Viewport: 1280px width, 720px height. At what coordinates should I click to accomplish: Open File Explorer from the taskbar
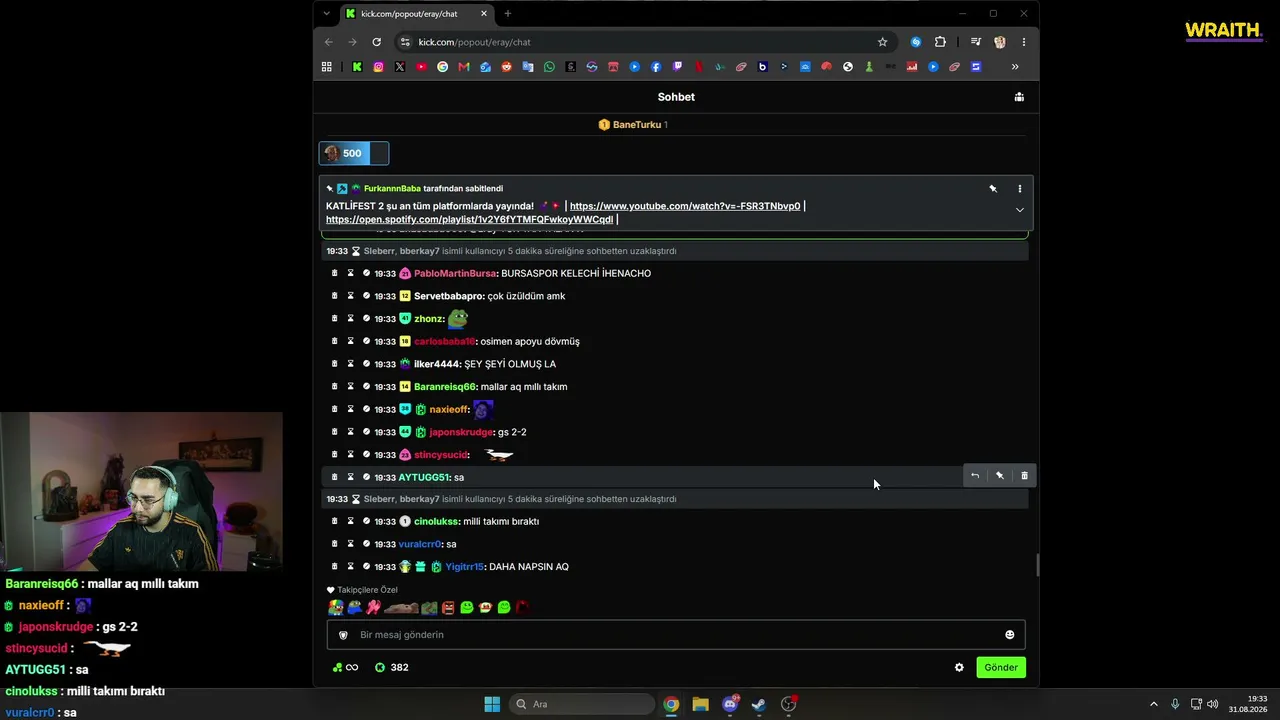[x=700, y=704]
